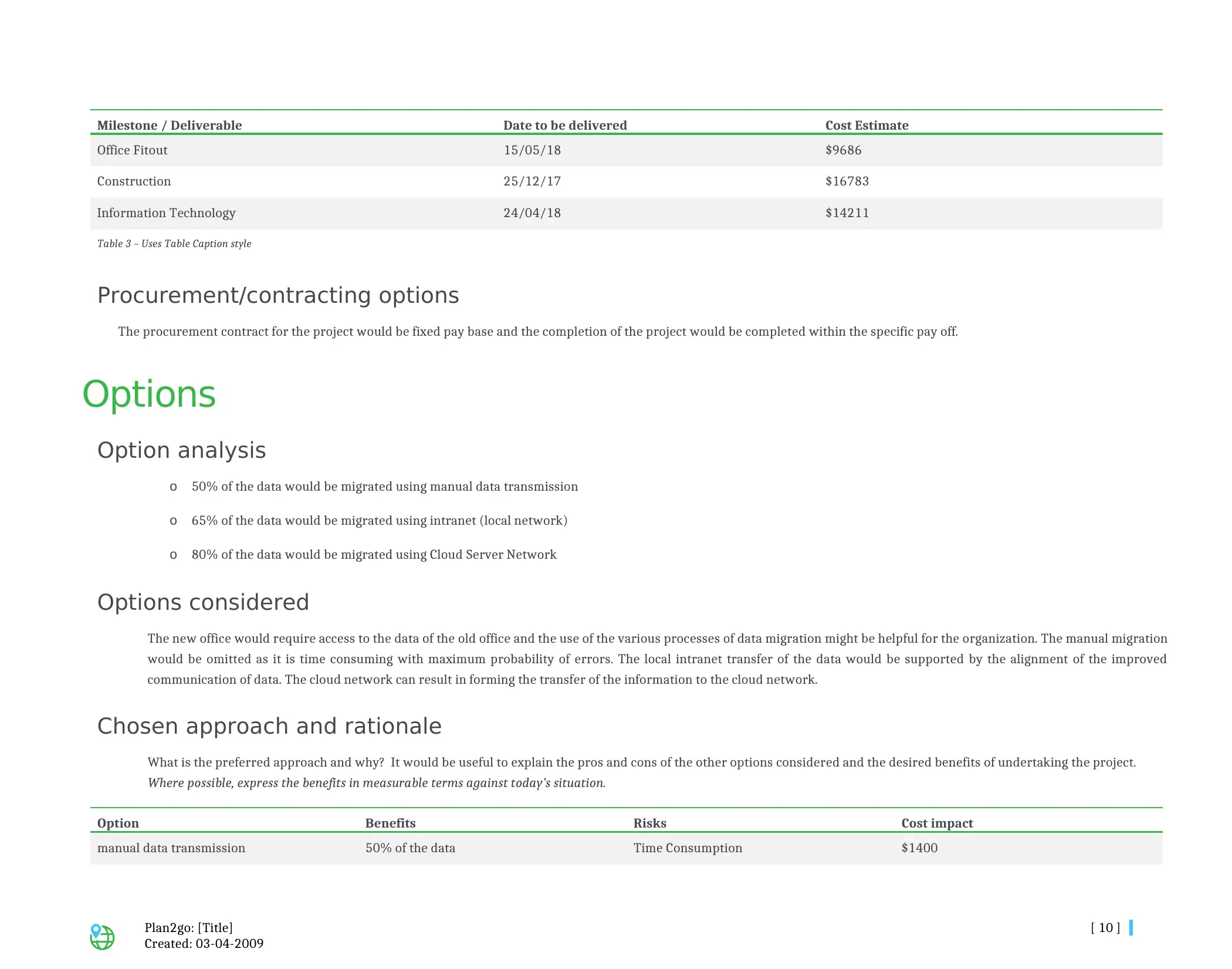
Task: Select the 'Option' column header
Action: (x=118, y=823)
